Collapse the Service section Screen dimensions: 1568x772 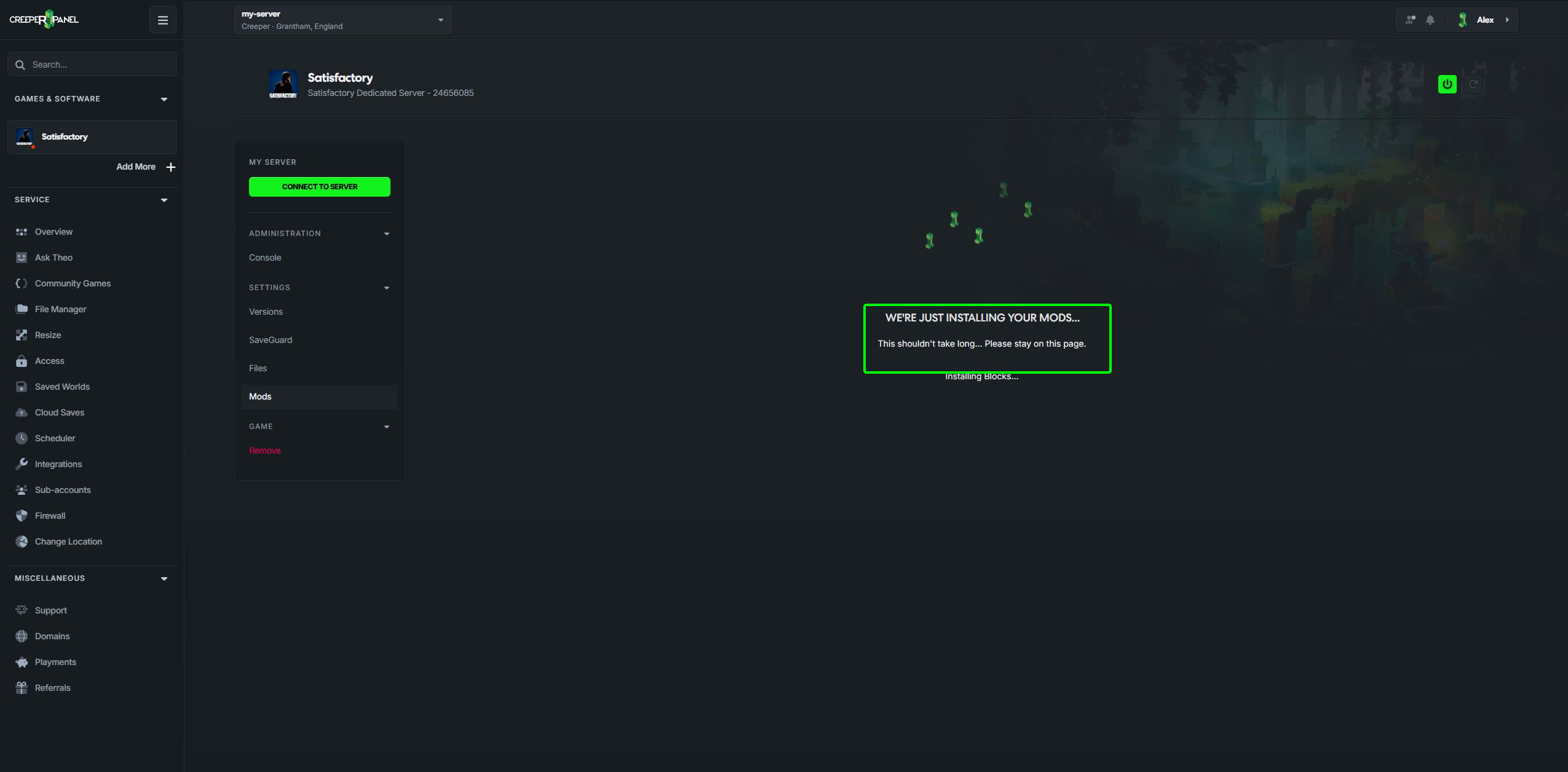(x=164, y=200)
